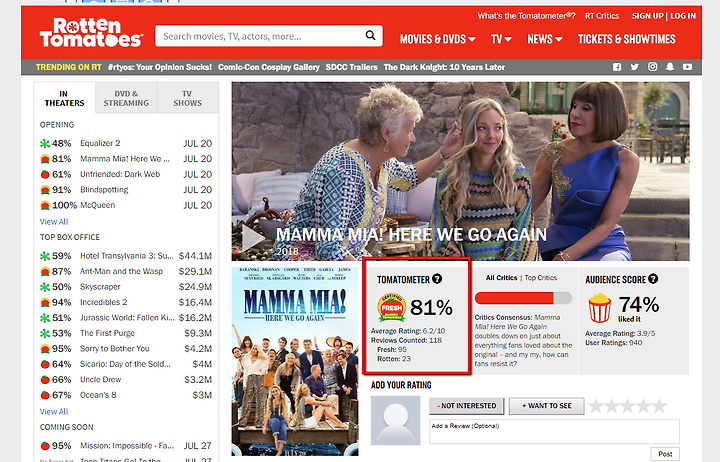720x462 pixels.
Task: Click the splat icon beside The First Purge
Action: [45, 333]
